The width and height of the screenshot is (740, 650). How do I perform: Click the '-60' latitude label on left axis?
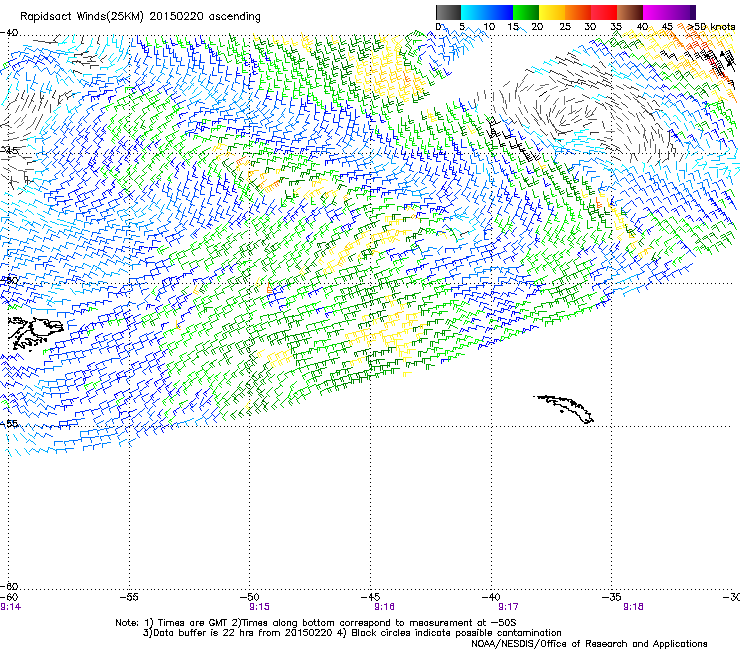9,586
